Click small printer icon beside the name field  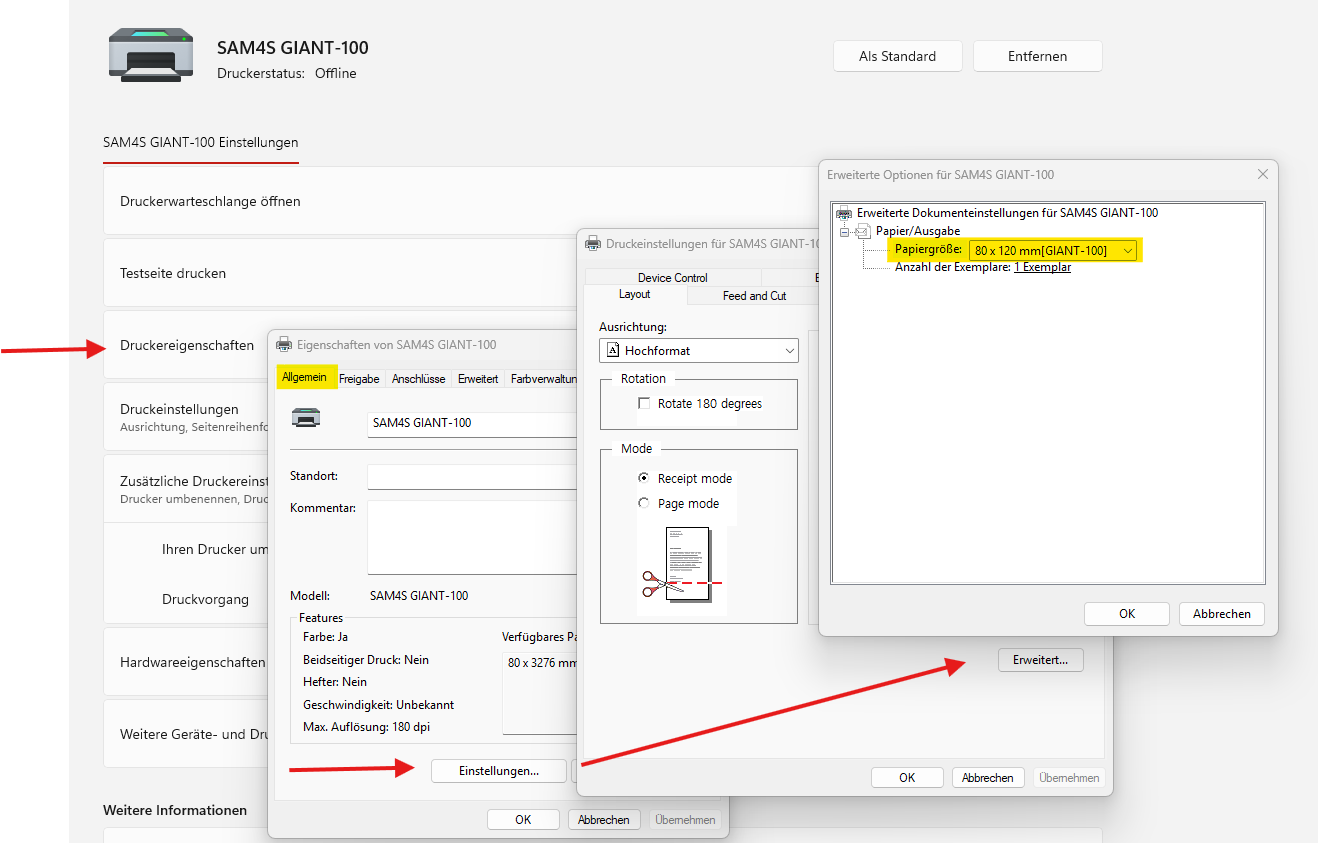pos(305,417)
